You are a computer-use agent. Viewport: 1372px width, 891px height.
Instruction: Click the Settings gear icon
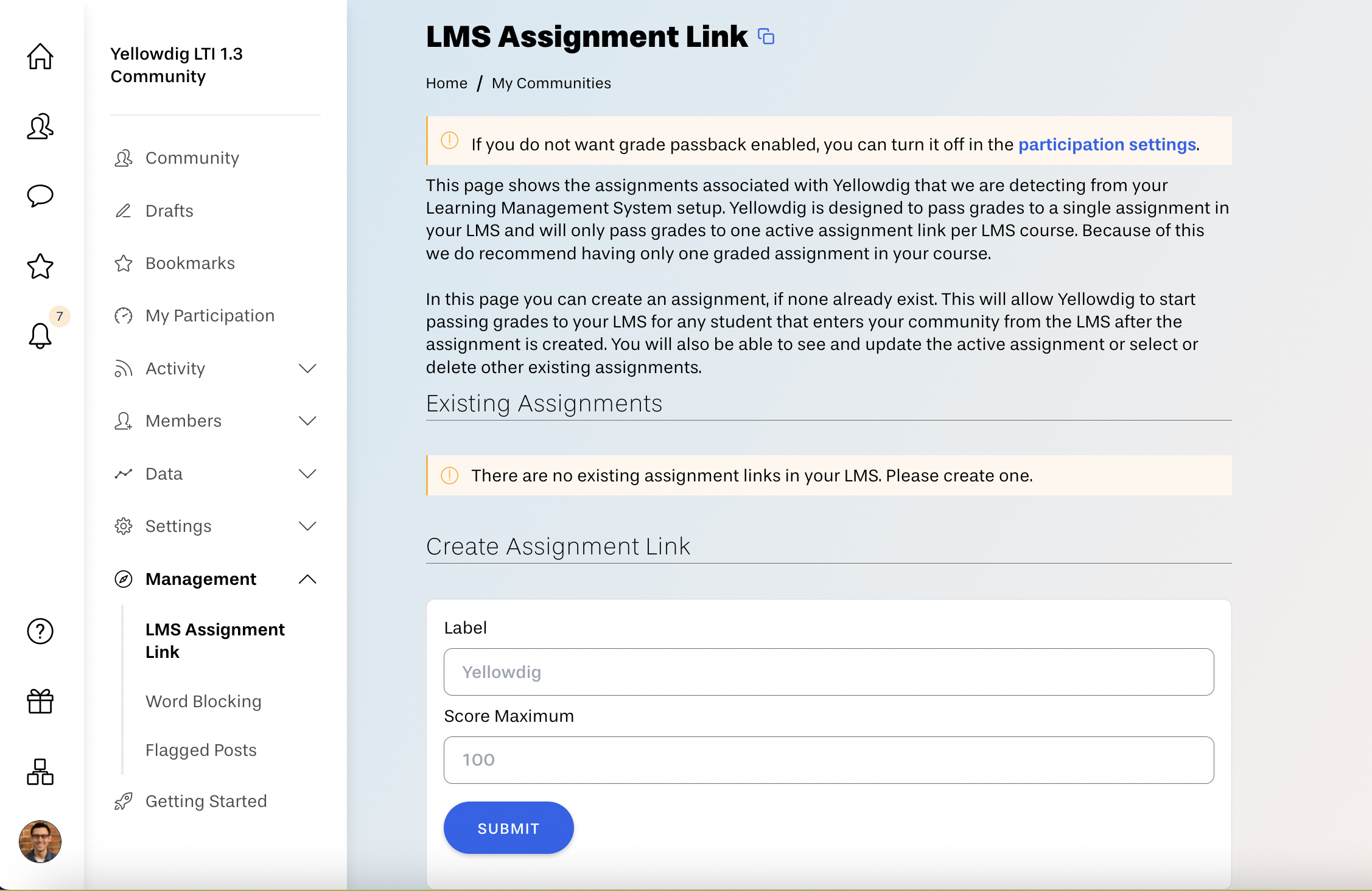tap(124, 526)
